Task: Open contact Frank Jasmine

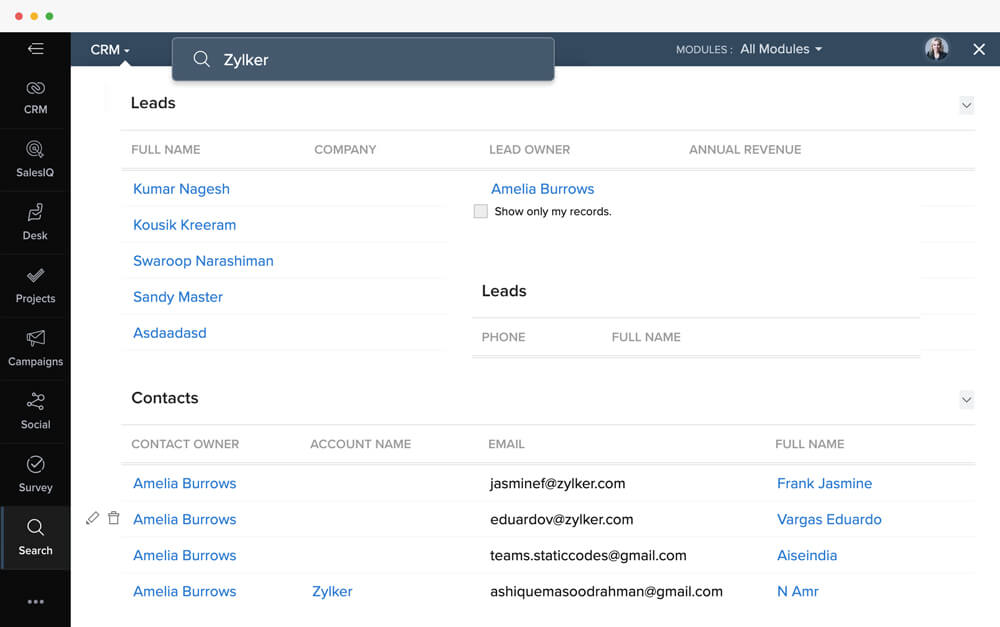Action: coord(824,483)
